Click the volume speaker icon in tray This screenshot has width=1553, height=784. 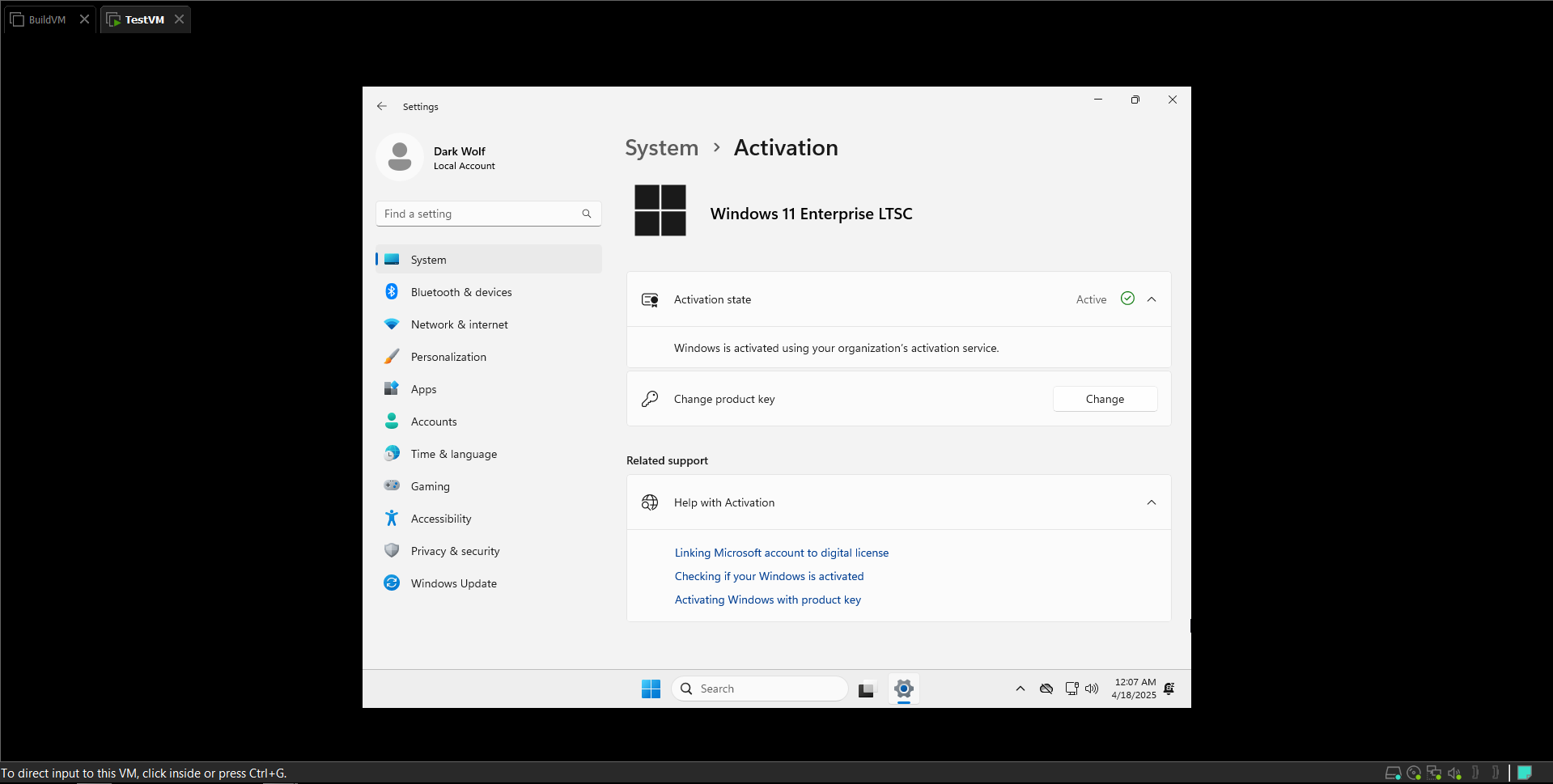click(x=1092, y=689)
